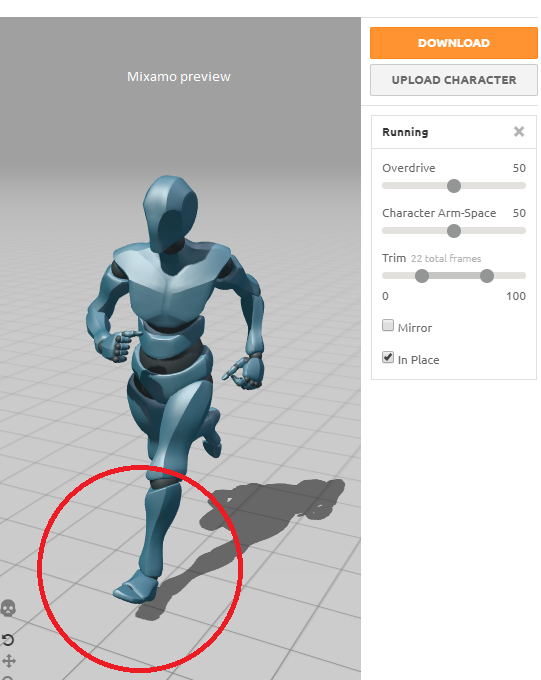Toggle the skeleton view skull icon
541x680 pixels.
point(8,608)
